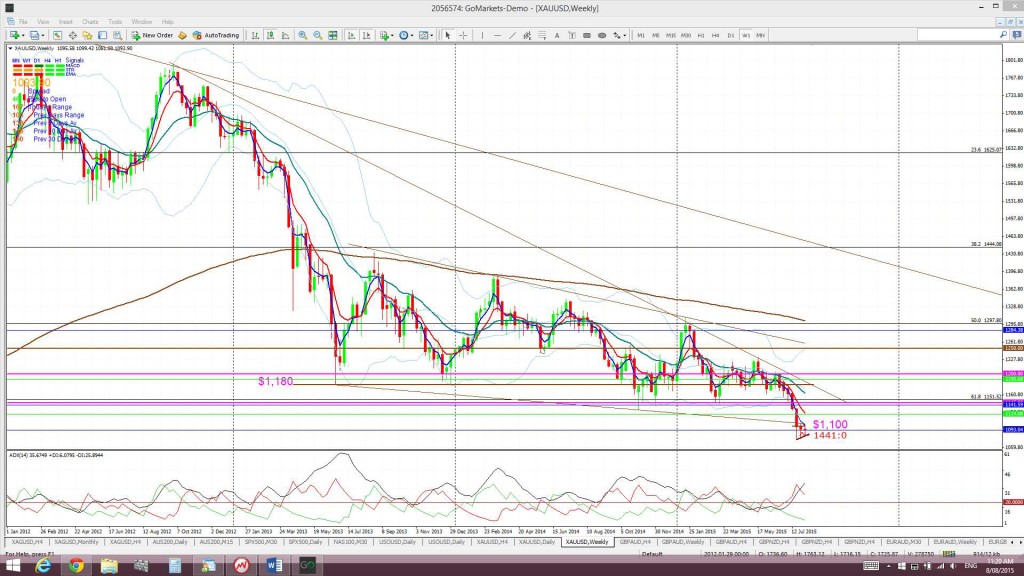Image resolution: width=1024 pixels, height=576 pixels.
Task: Open the Tools menu
Action: point(115,22)
